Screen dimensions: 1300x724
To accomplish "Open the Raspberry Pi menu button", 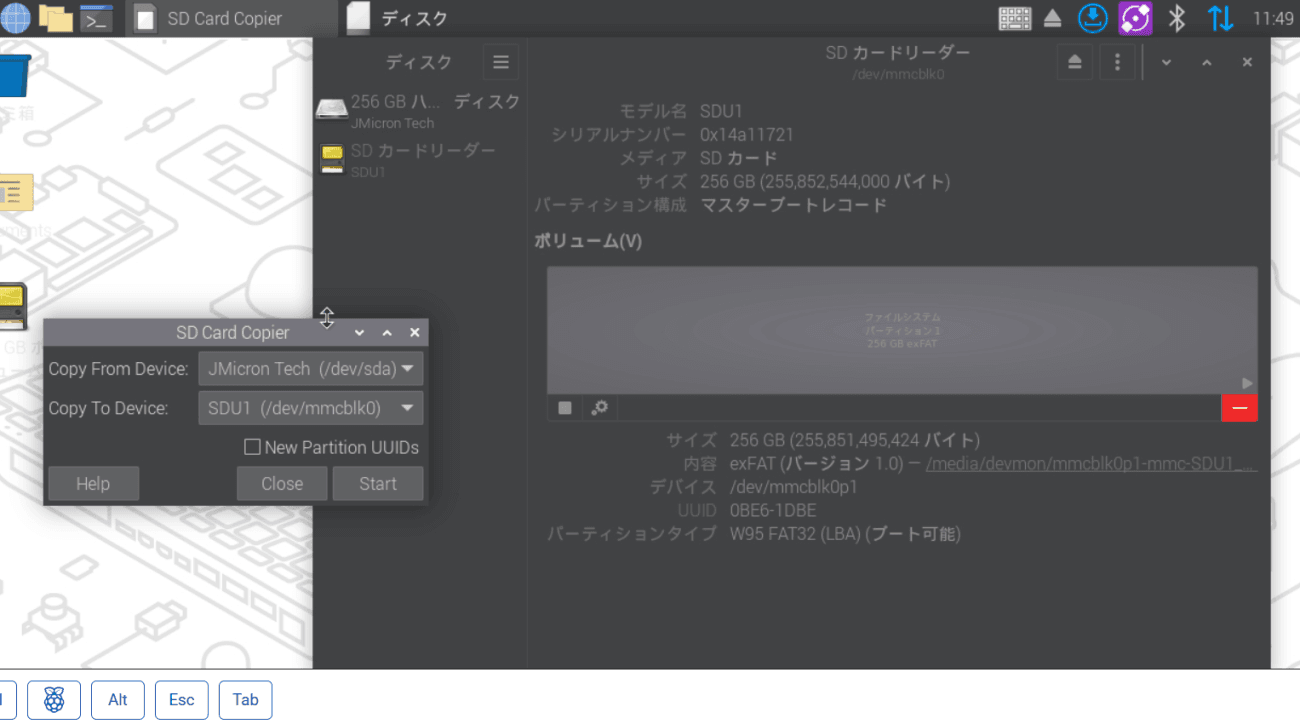I will coord(54,700).
